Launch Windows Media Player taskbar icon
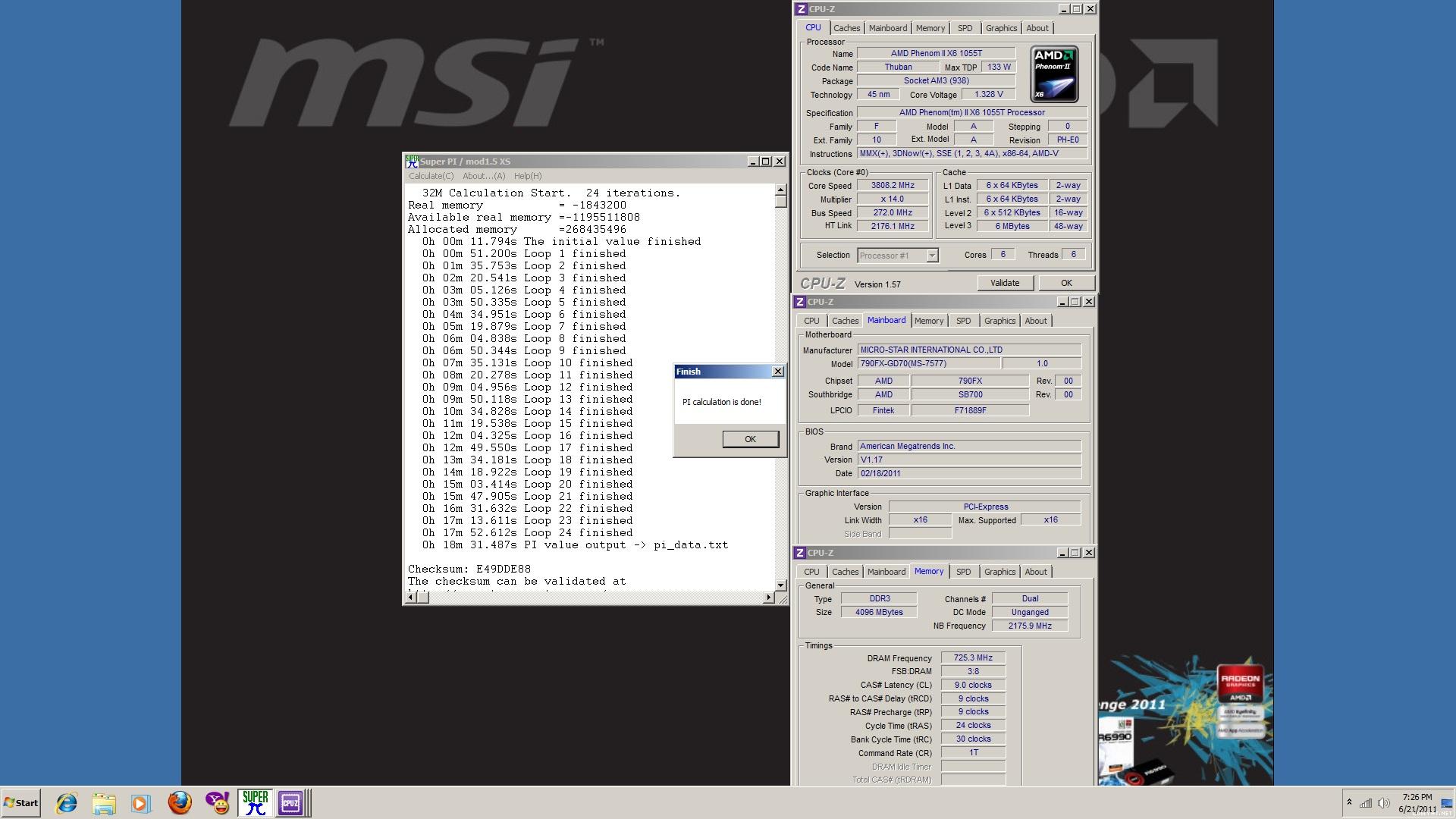The image size is (1456, 819). [x=140, y=803]
